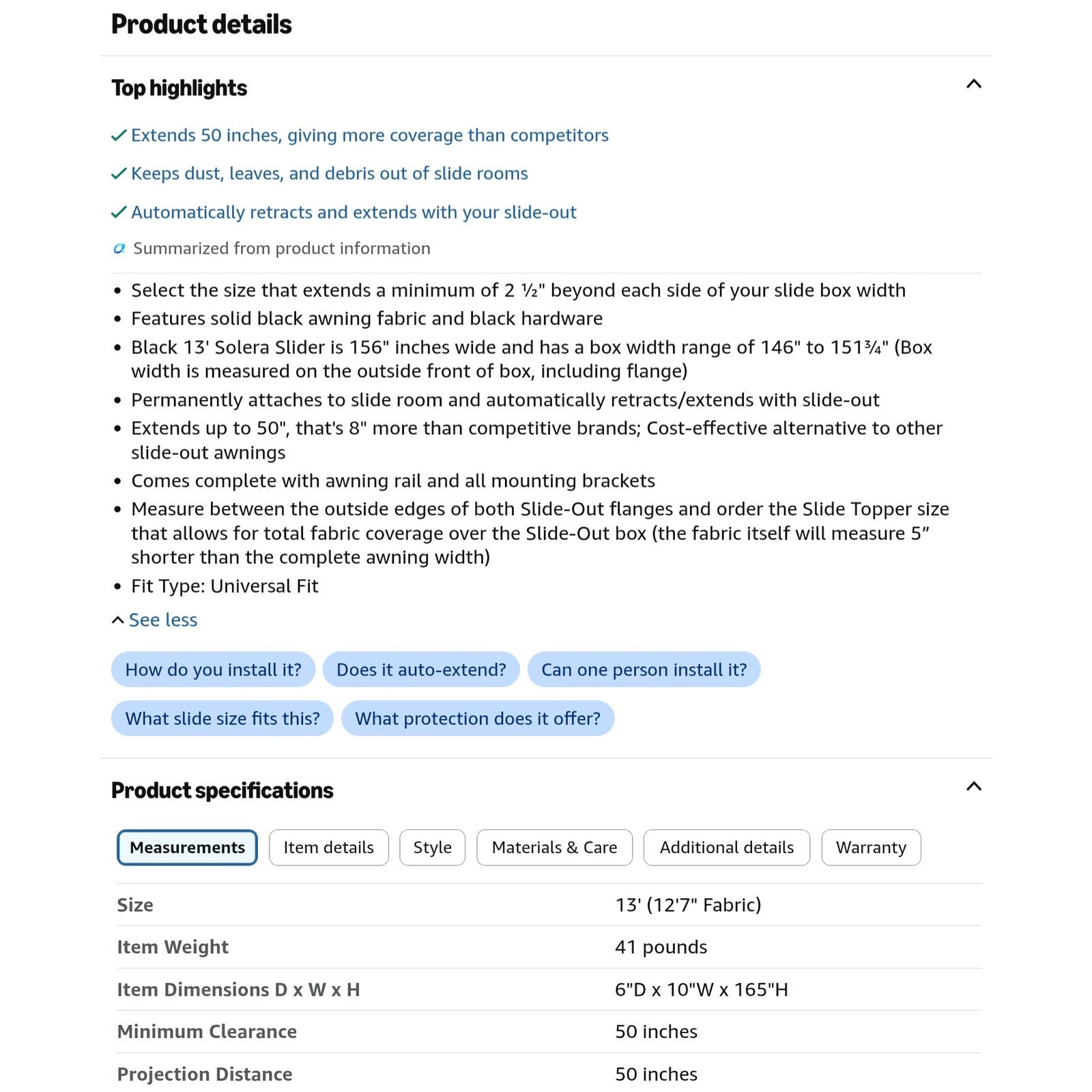
Task: Ask 'How do you install it?'
Action: pos(213,670)
